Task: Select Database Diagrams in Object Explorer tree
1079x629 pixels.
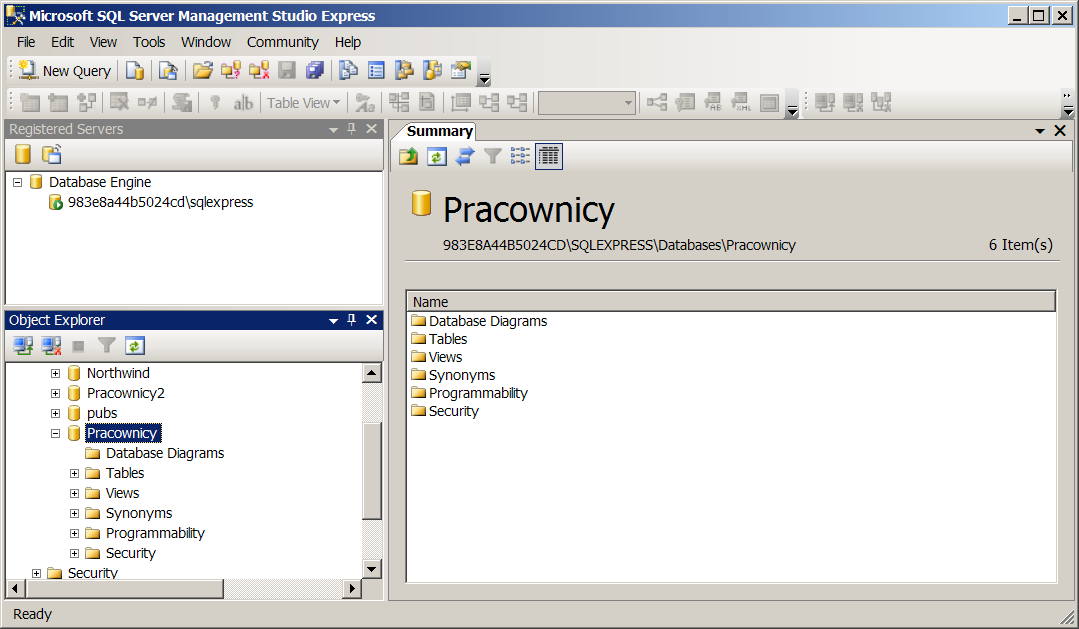Action: tap(164, 453)
